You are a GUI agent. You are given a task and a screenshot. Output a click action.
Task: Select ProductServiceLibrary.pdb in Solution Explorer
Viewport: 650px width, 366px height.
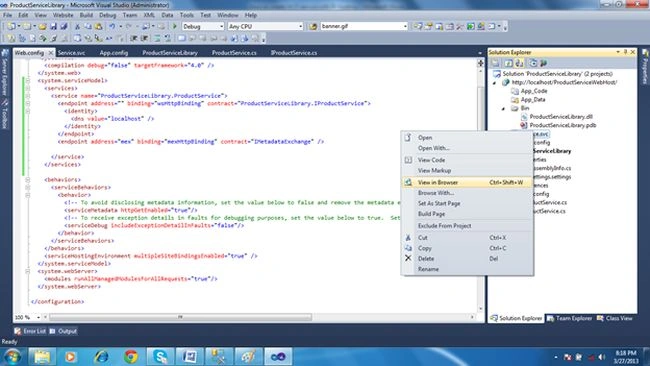563,125
